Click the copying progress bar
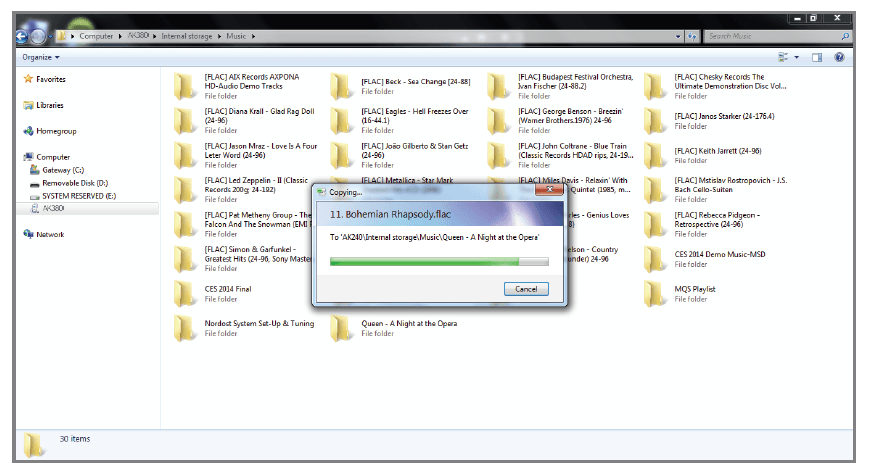Viewport: 871px width, 475px height. [439, 262]
